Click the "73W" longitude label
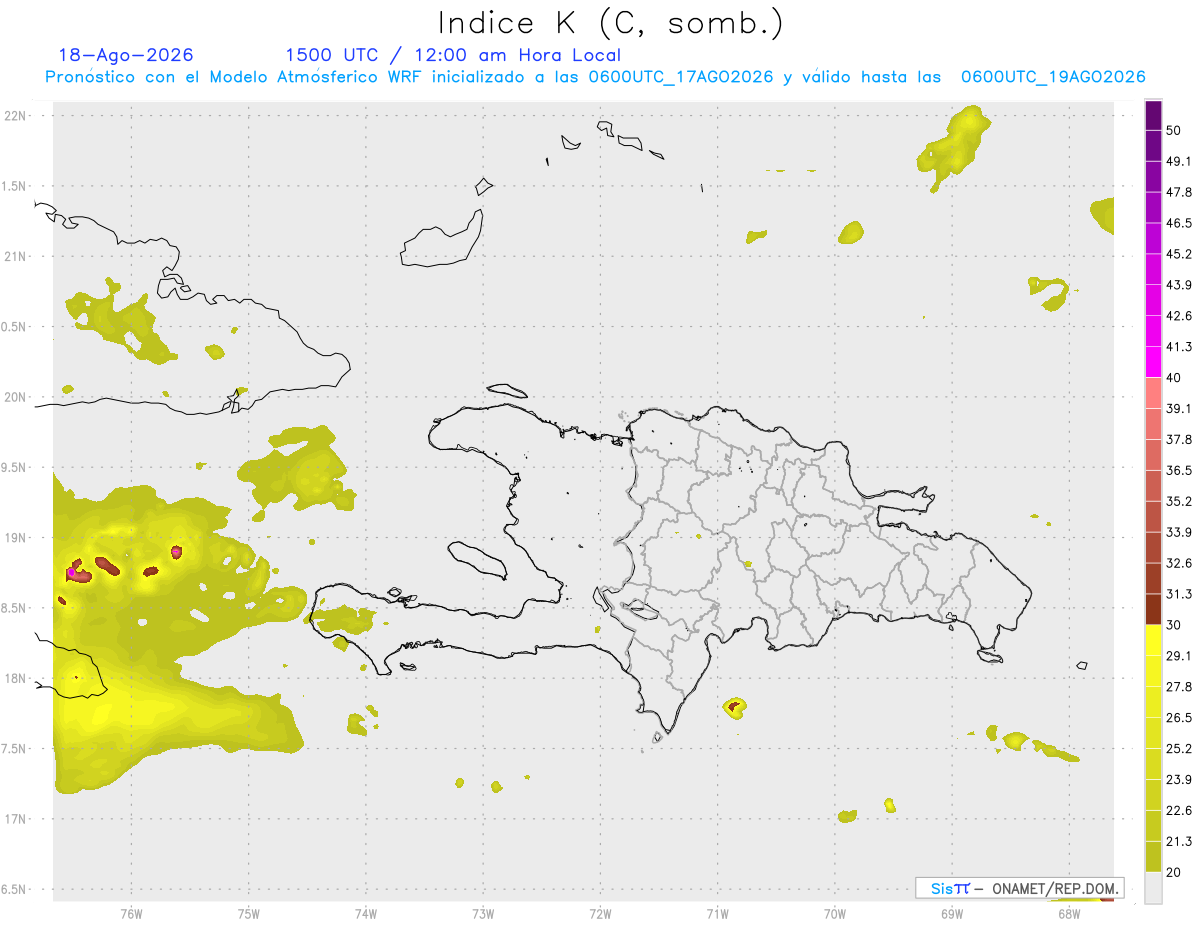The height and width of the screenshot is (927, 1200). [x=483, y=914]
